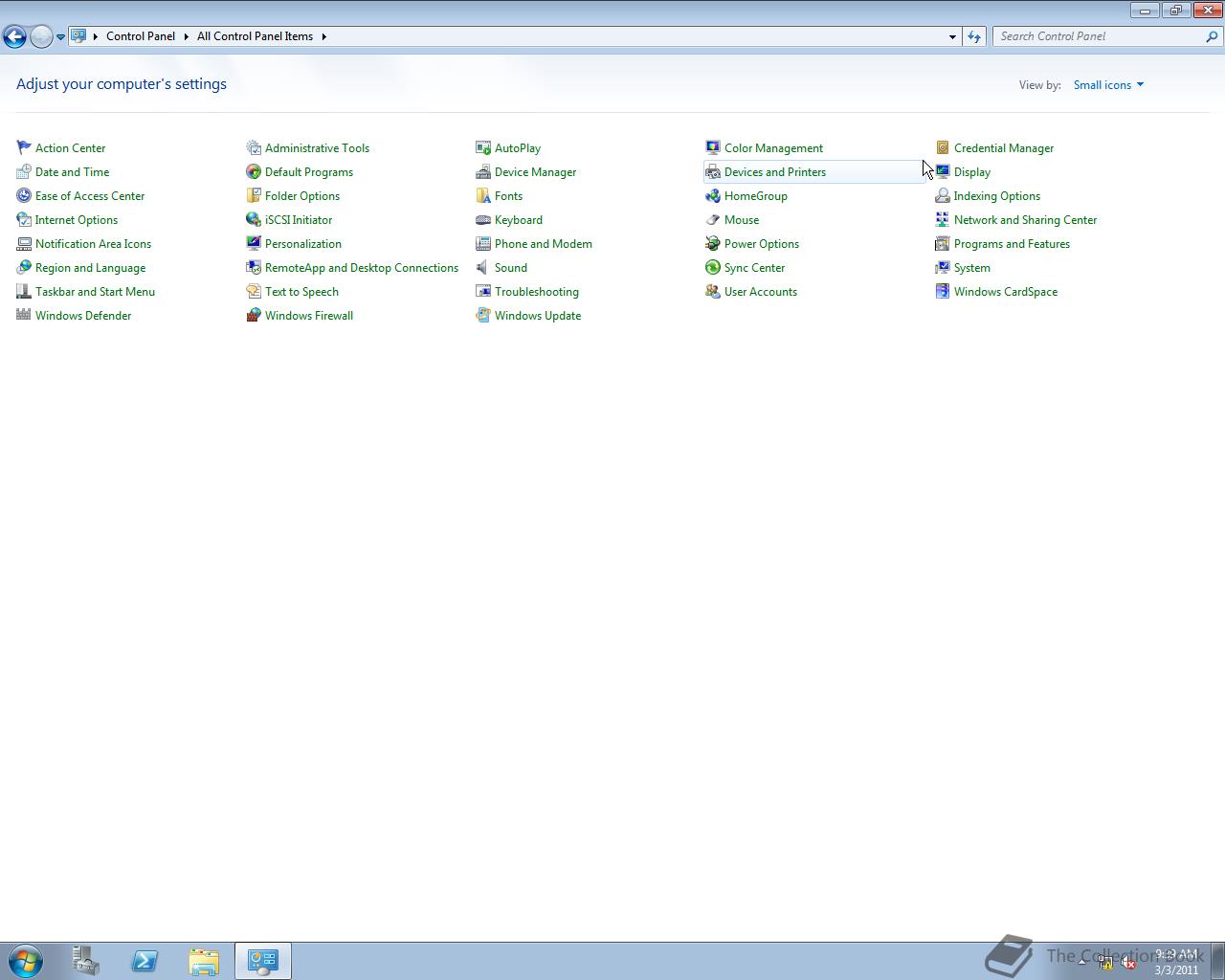Image resolution: width=1225 pixels, height=980 pixels.
Task: Open the Sync Center green icon
Action: pyautogui.click(x=713, y=267)
